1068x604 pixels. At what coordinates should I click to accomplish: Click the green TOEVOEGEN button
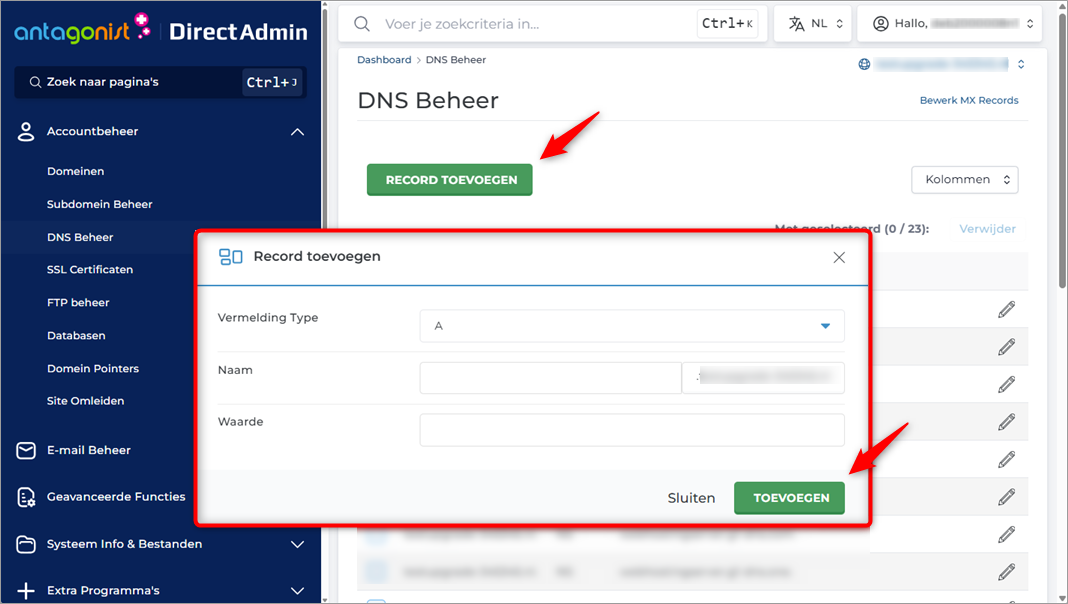click(x=789, y=498)
